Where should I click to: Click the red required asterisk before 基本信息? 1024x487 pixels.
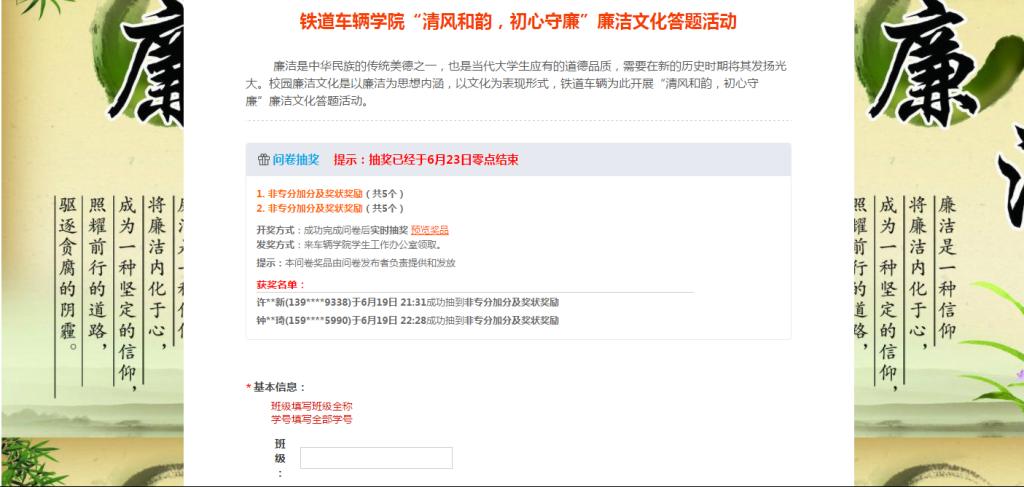pyautogui.click(x=248, y=388)
